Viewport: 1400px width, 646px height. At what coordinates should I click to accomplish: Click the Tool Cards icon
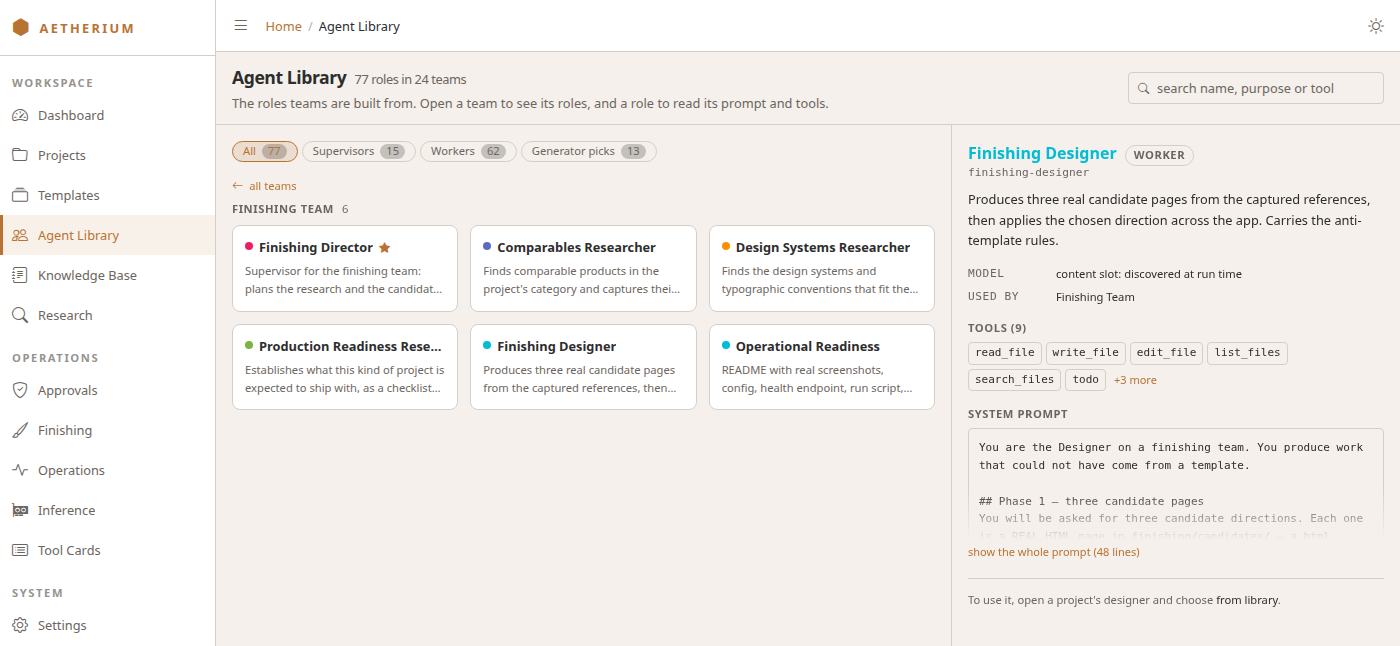[20, 550]
